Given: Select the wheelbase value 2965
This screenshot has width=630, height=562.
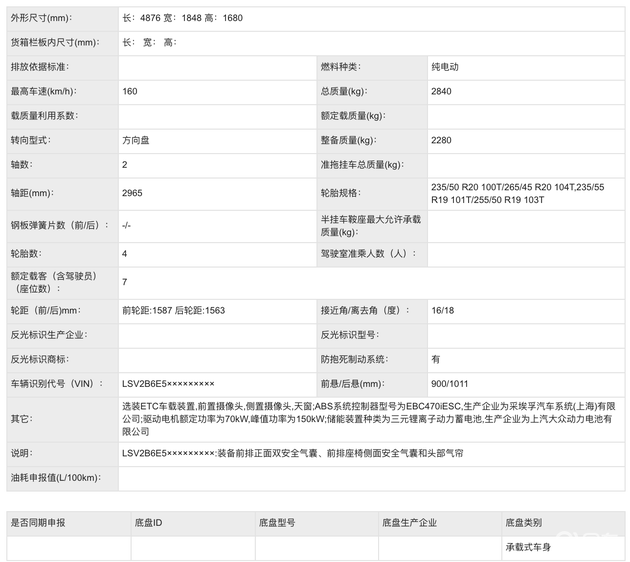Looking at the screenshot, I should click(x=132, y=193).
